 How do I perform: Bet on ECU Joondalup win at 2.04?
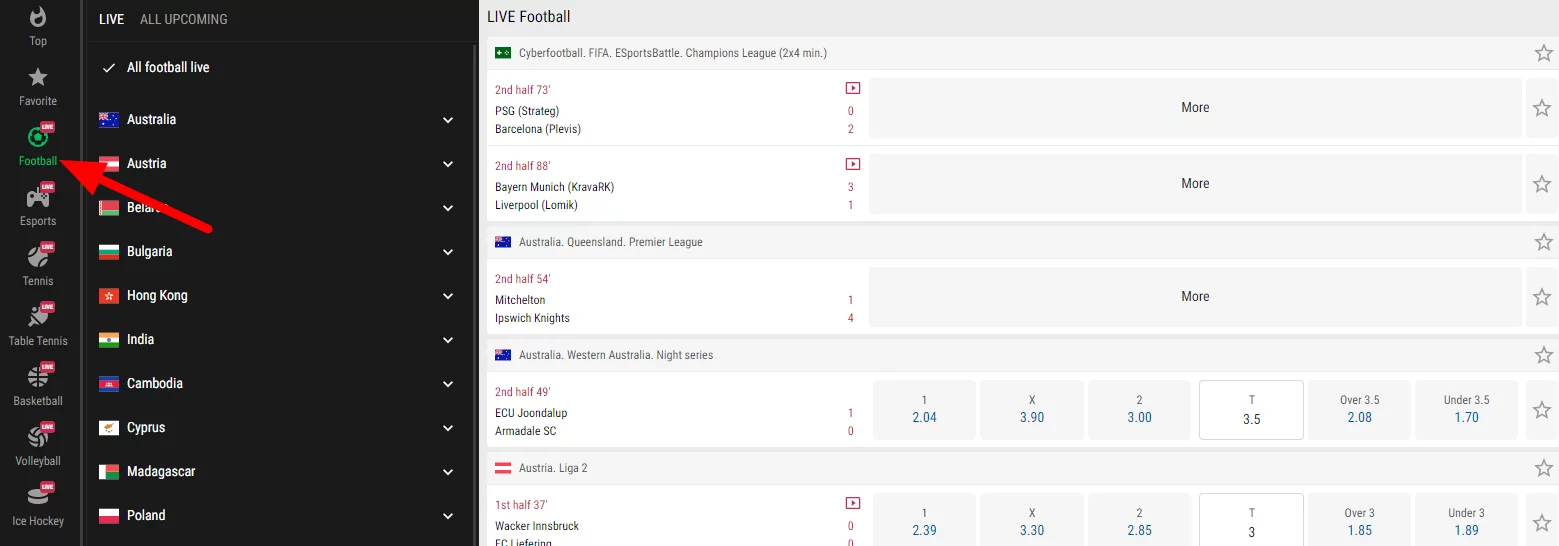[x=924, y=410]
